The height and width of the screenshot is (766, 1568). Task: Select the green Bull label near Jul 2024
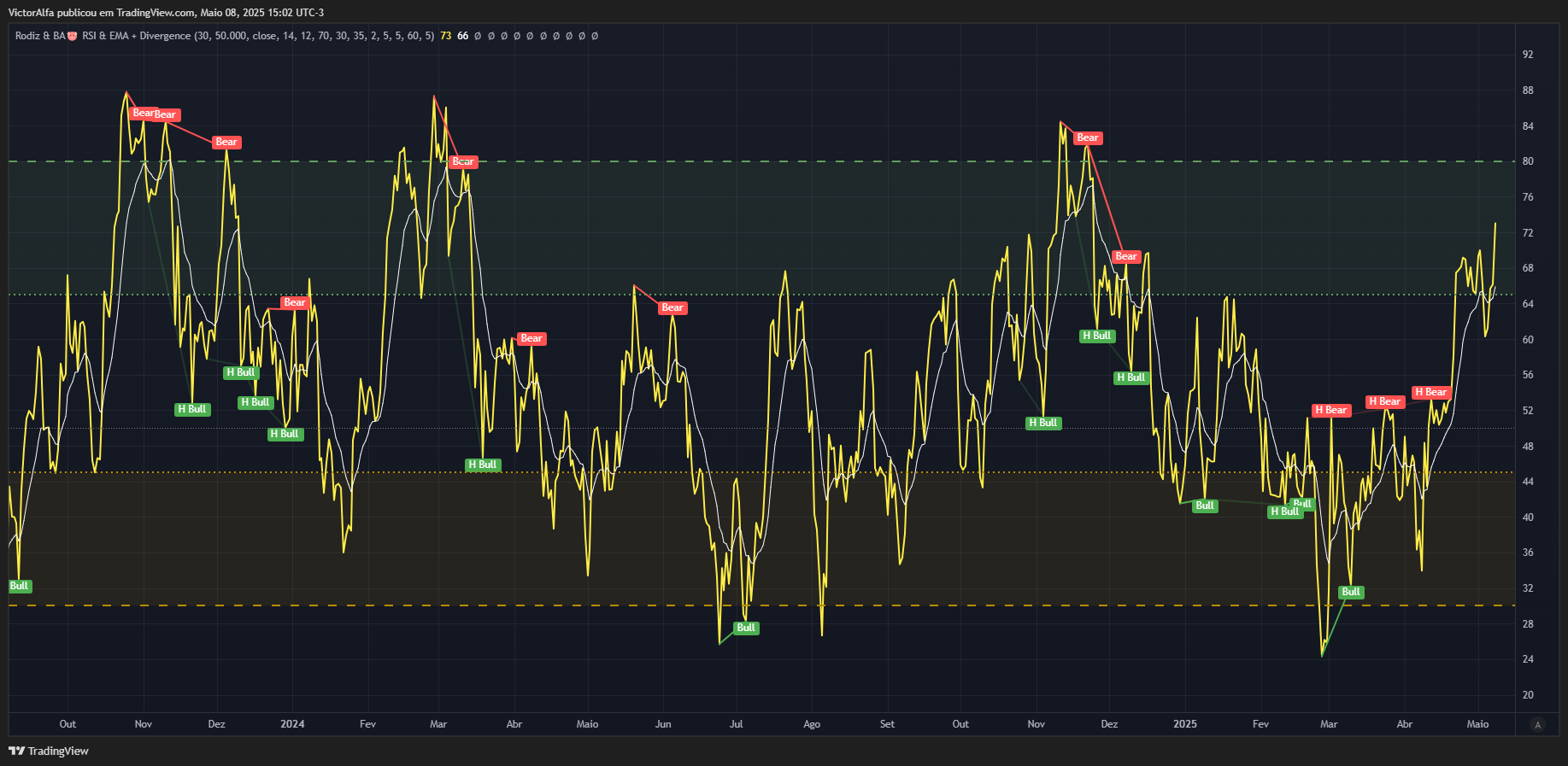click(746, 628)
